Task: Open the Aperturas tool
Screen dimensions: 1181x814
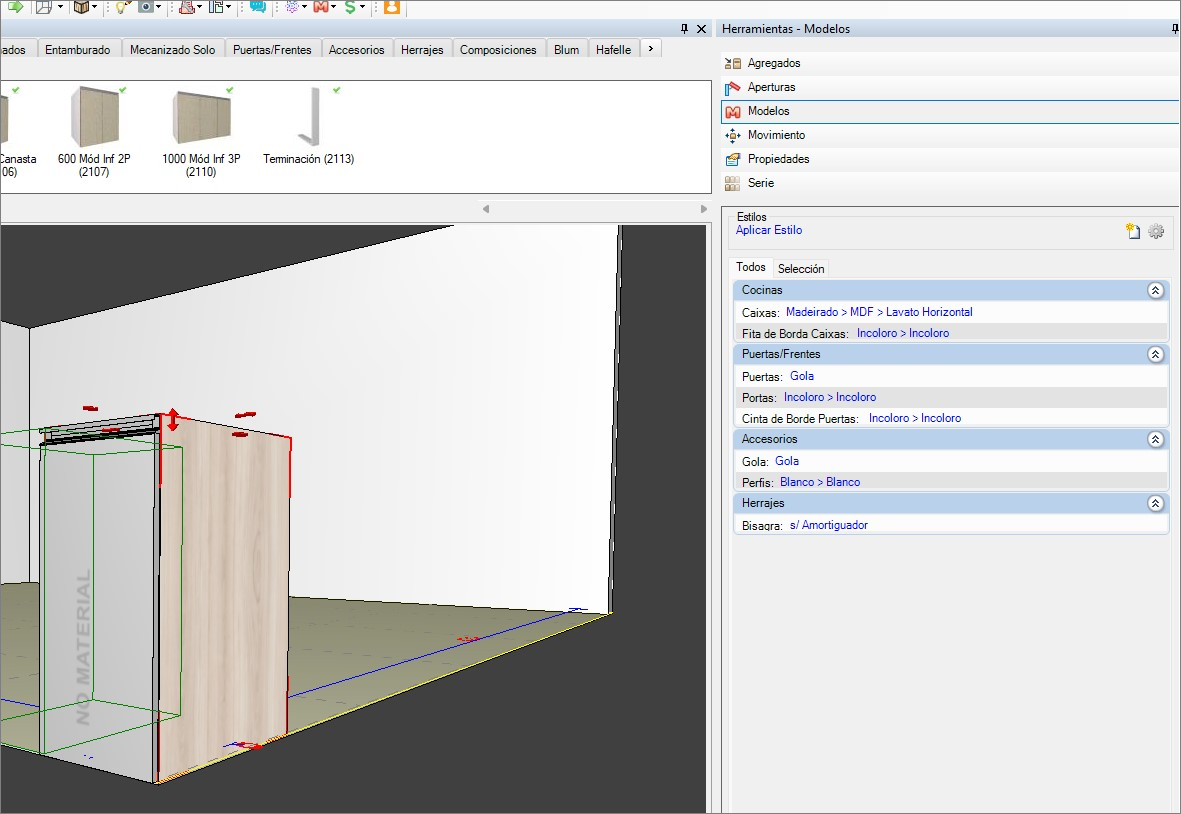Action: coord(771,87)
